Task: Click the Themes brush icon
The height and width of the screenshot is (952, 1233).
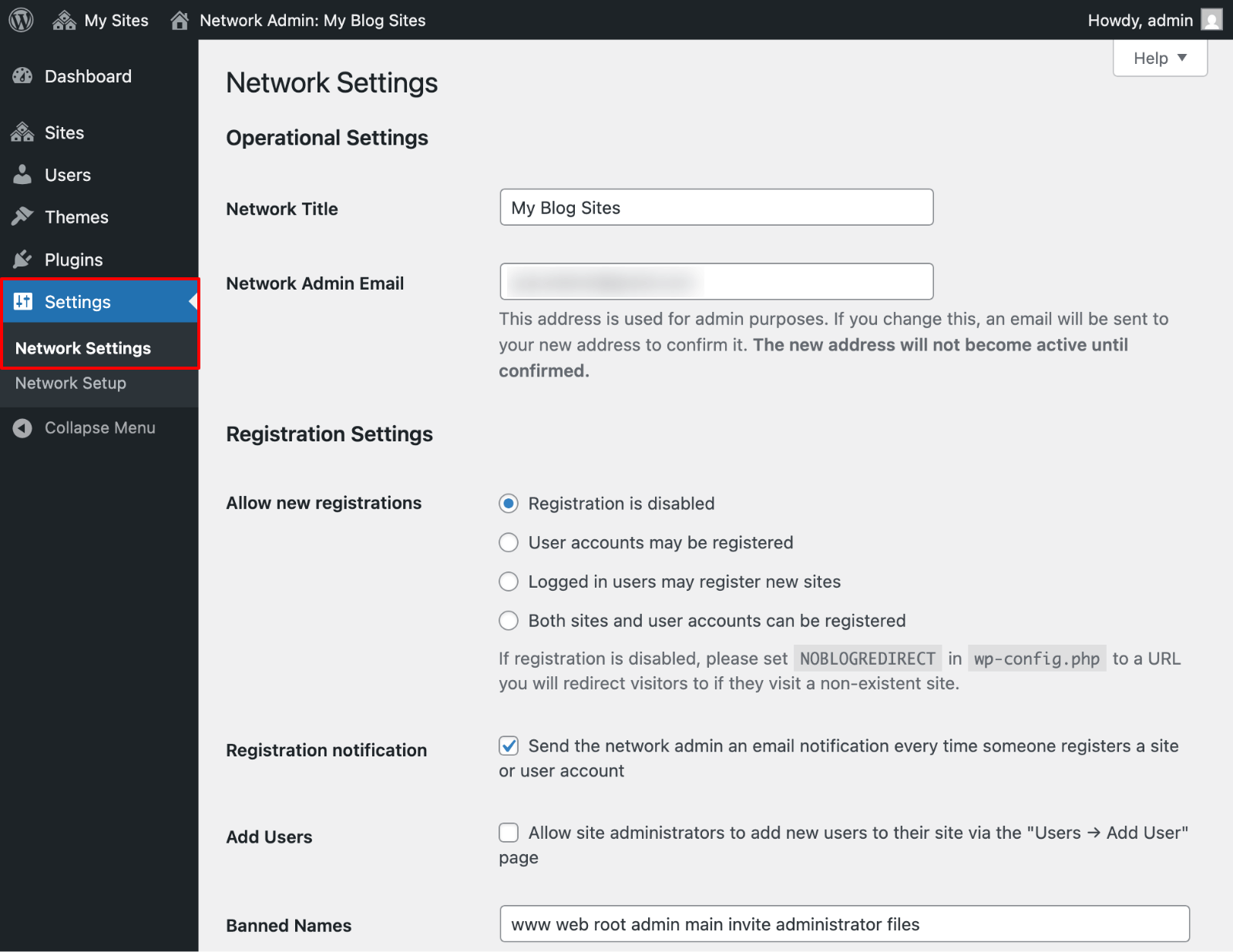Action: (22, 216)
